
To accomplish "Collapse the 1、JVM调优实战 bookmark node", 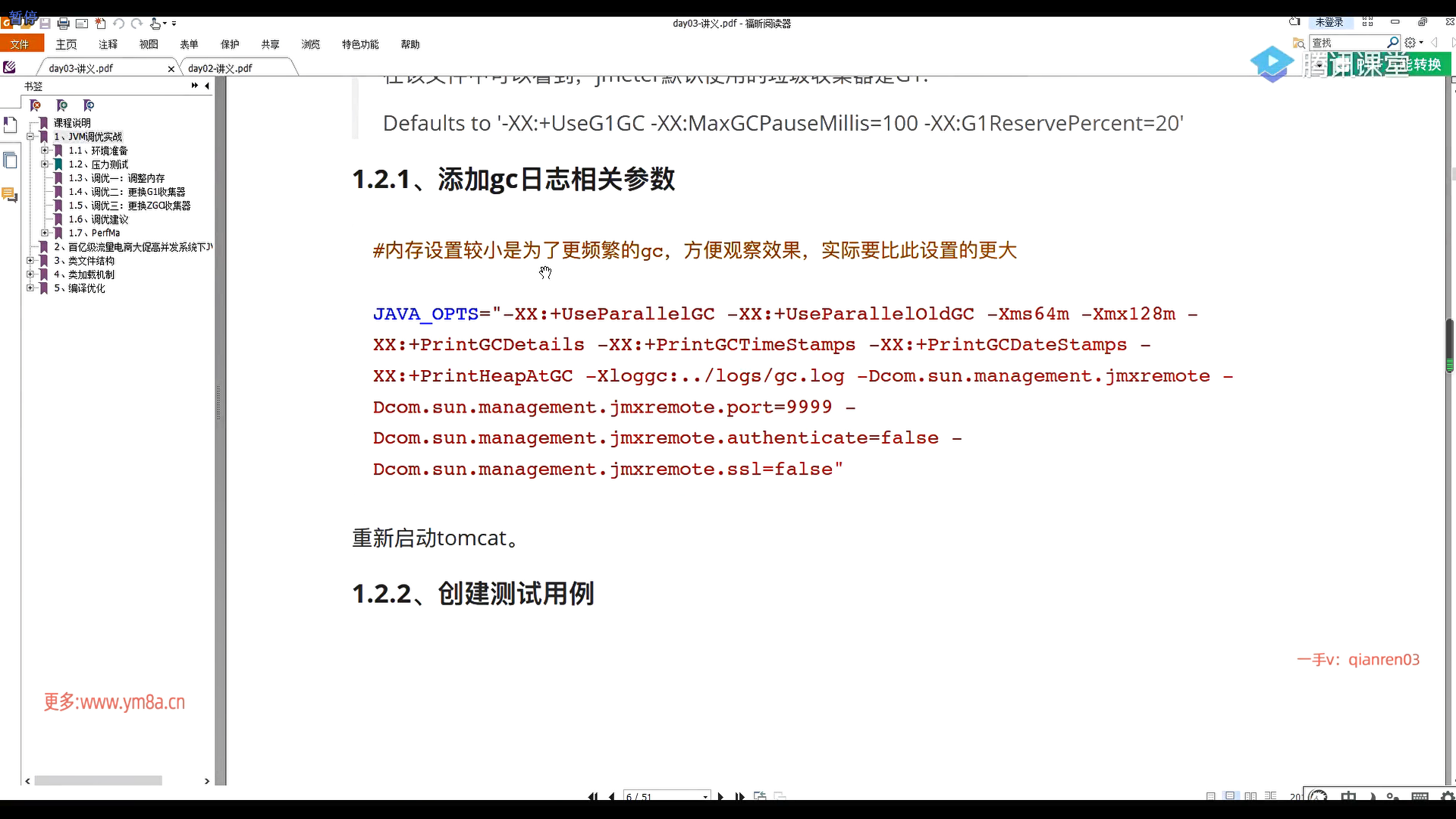I will (x=30, y=137).
